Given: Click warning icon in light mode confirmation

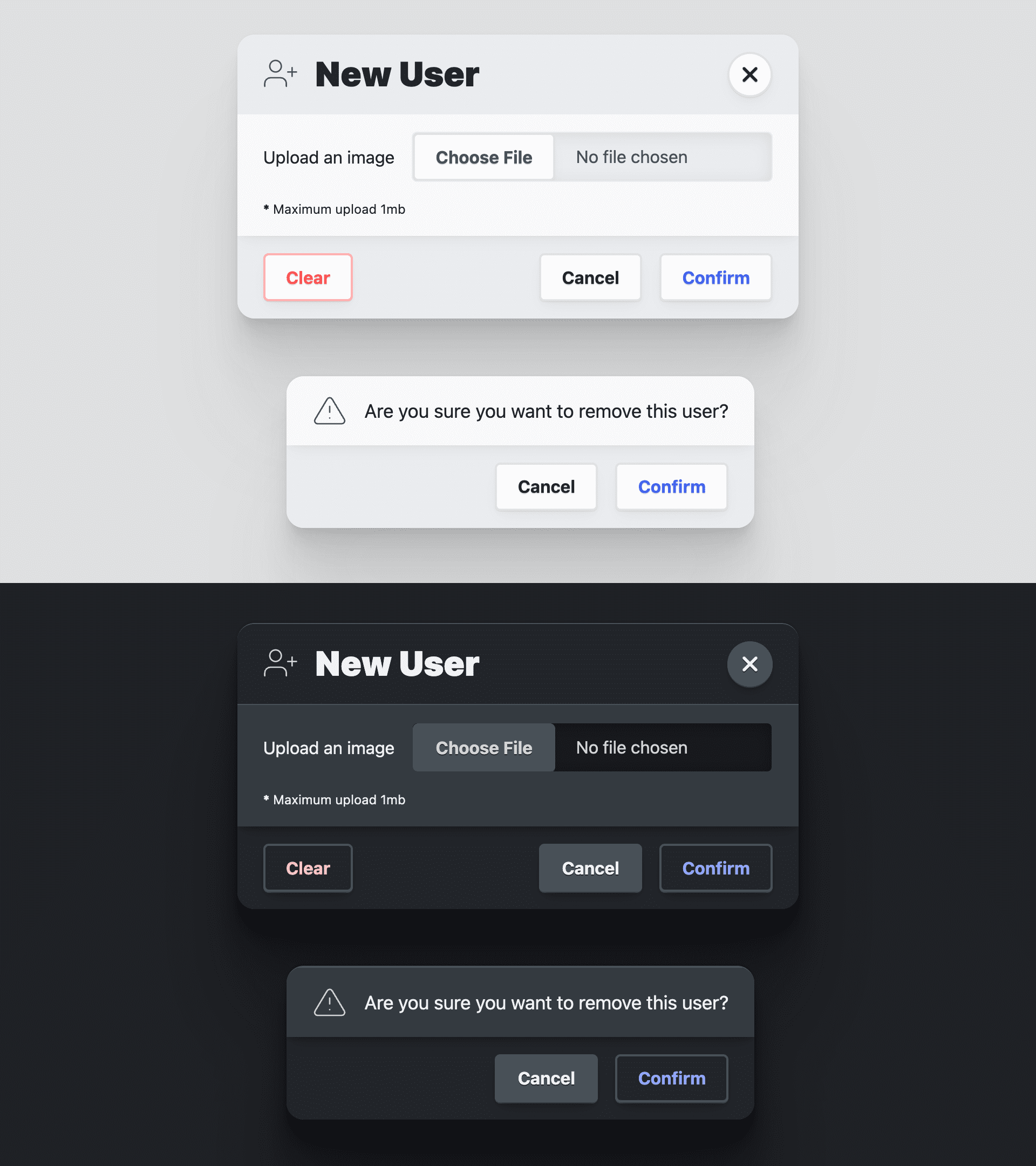Looking at the screenshot, I should [330, 411].
